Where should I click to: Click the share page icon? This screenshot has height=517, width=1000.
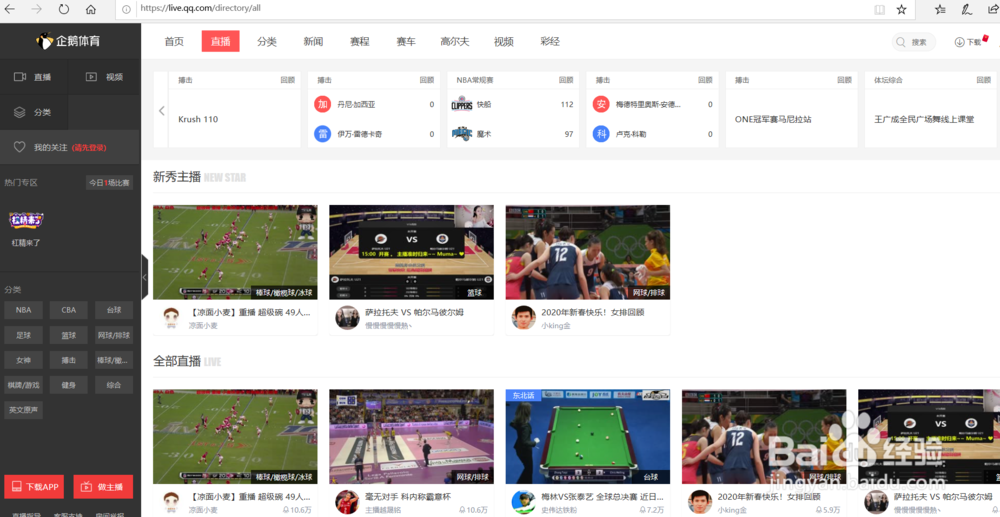[x=993, y=10]
